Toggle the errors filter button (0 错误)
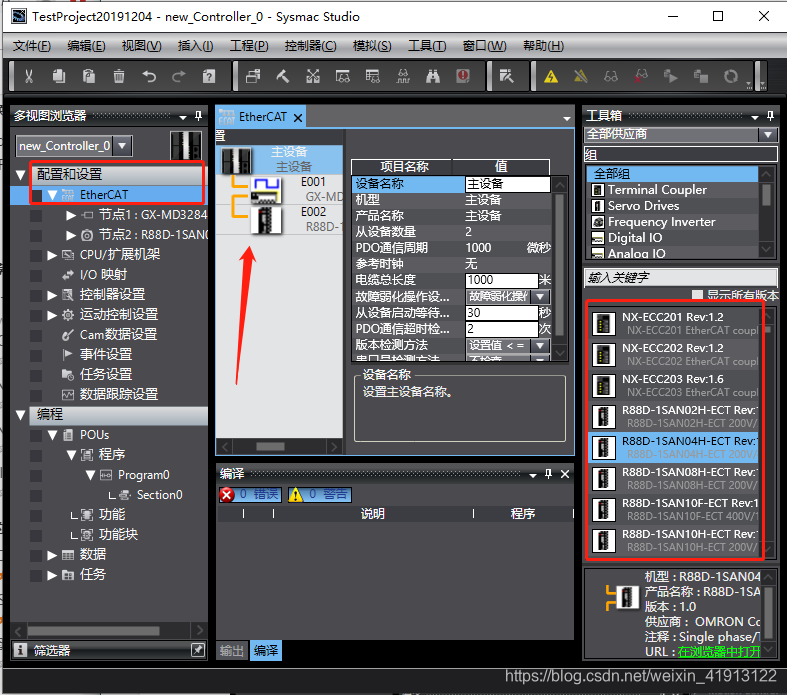Image resolution: width=787 pixels, height=695 pixels. (250, 495)
